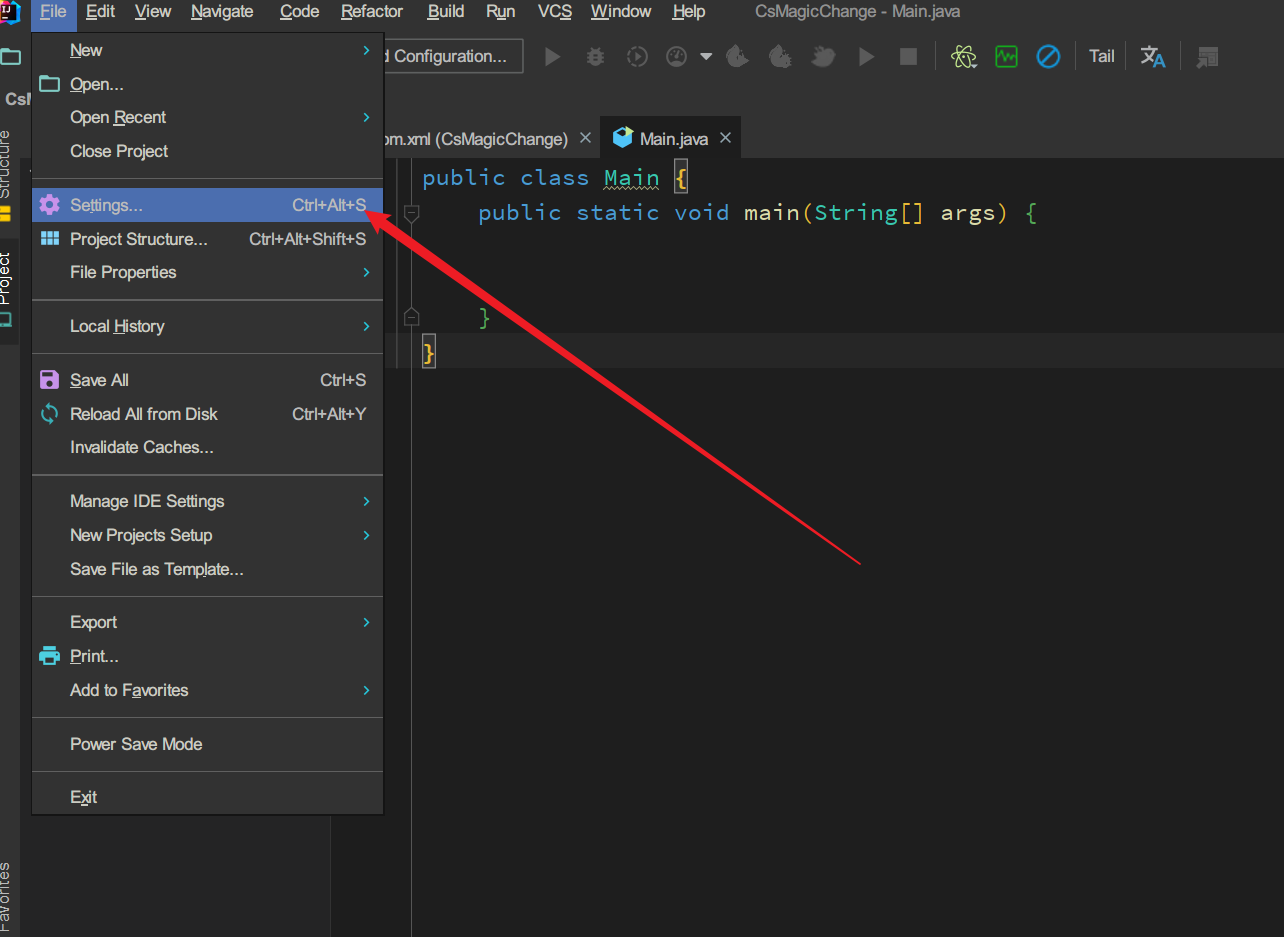
Task: Open the Navigate menu
Action: [x=222, y=12]
